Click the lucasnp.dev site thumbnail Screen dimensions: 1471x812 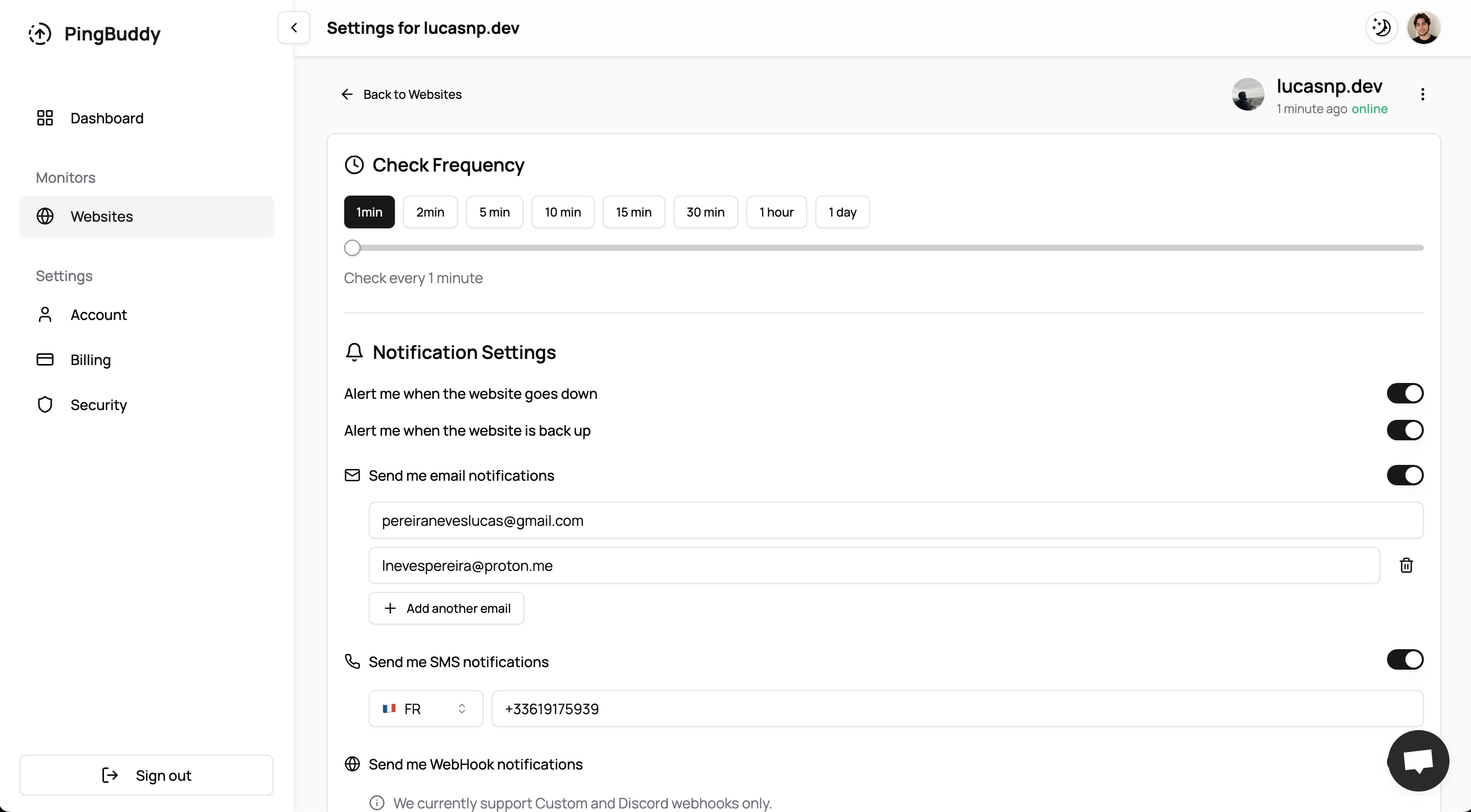click(1248, 94)
